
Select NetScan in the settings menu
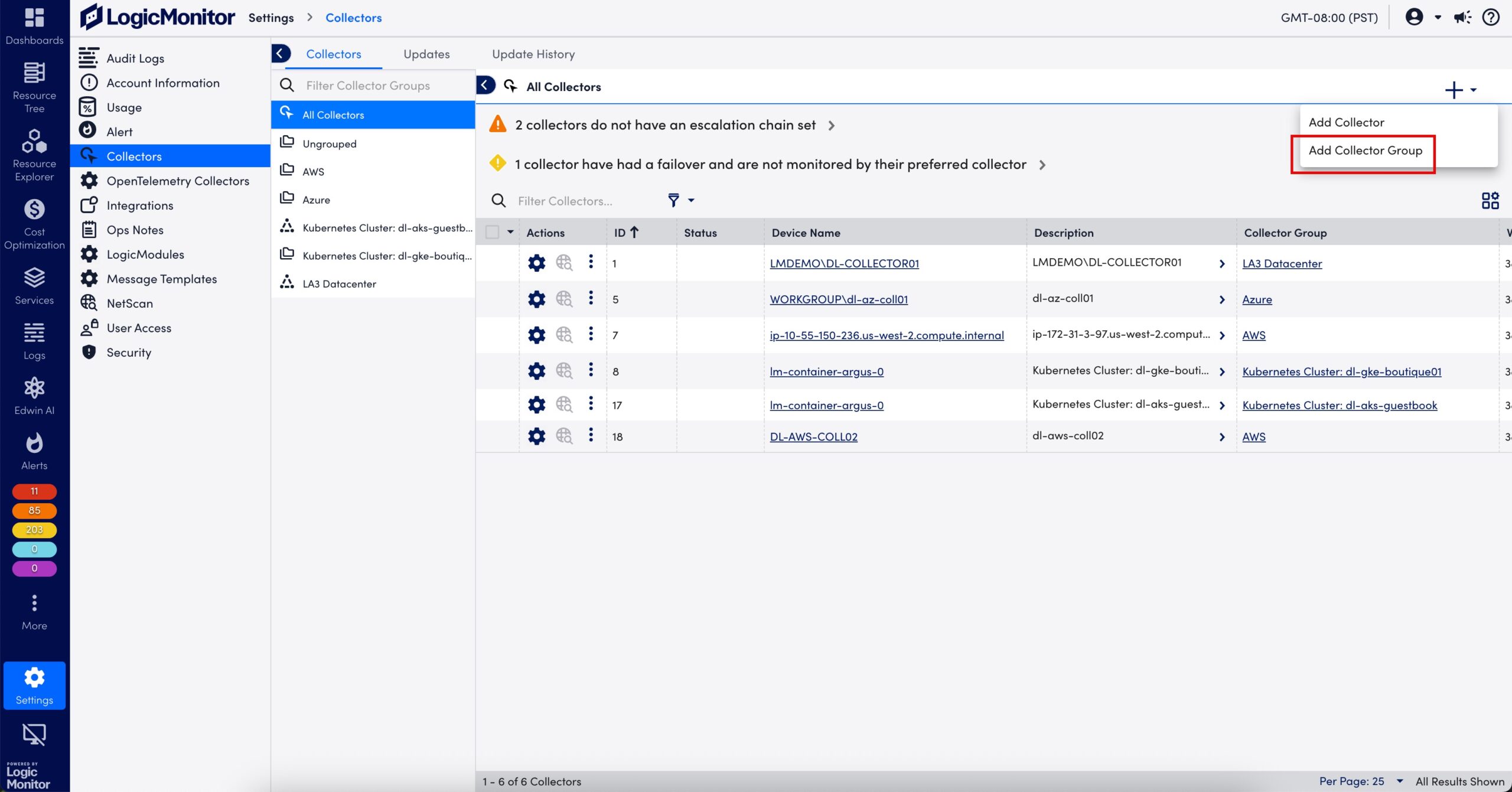coord(131,303)
